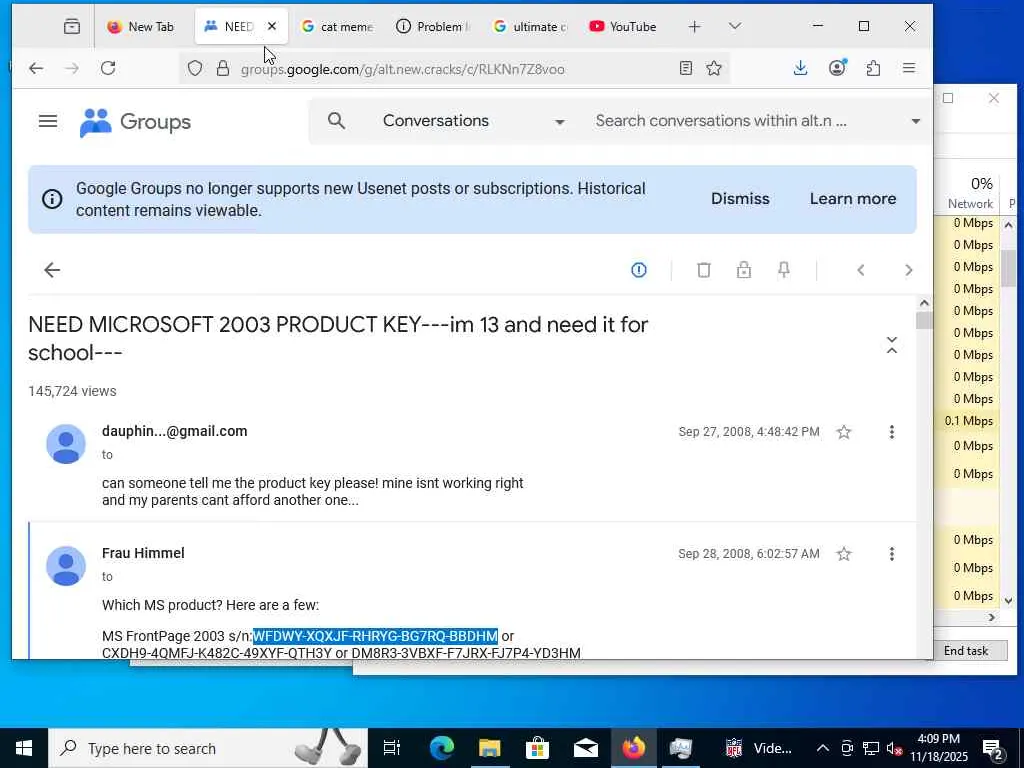Open the list all tabs dropdown
The width and height of the screenshot is (1024, 768).
point(735,27)
